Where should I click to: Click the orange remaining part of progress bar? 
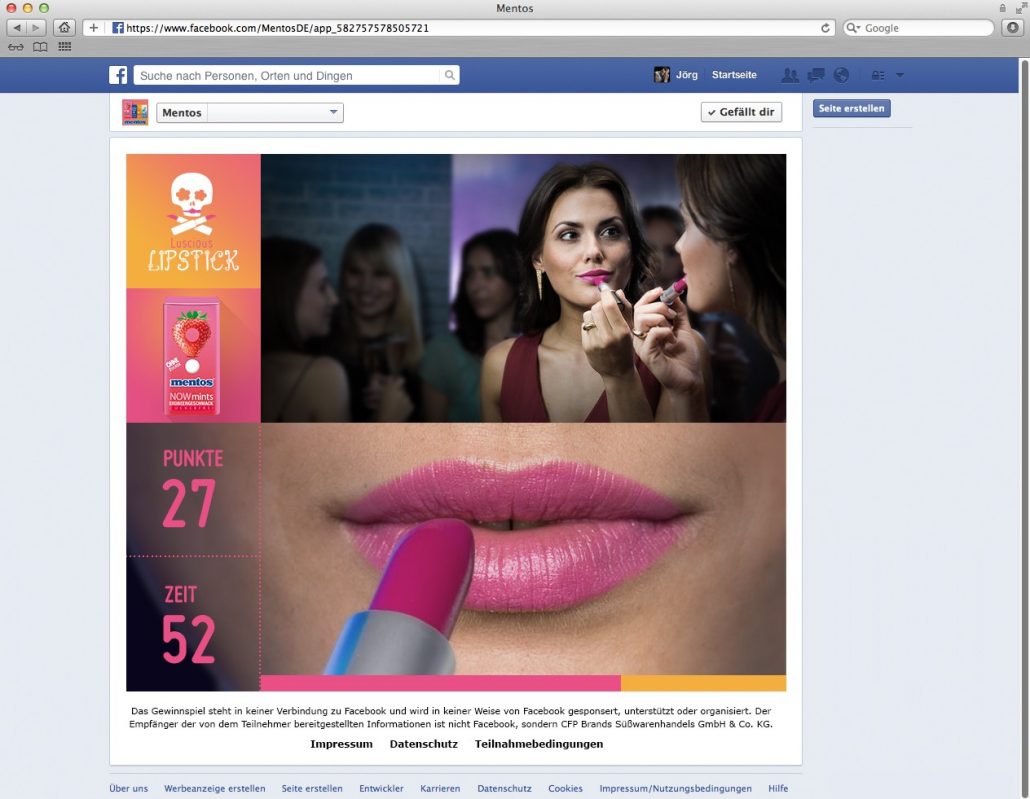[x=704, y=683]
